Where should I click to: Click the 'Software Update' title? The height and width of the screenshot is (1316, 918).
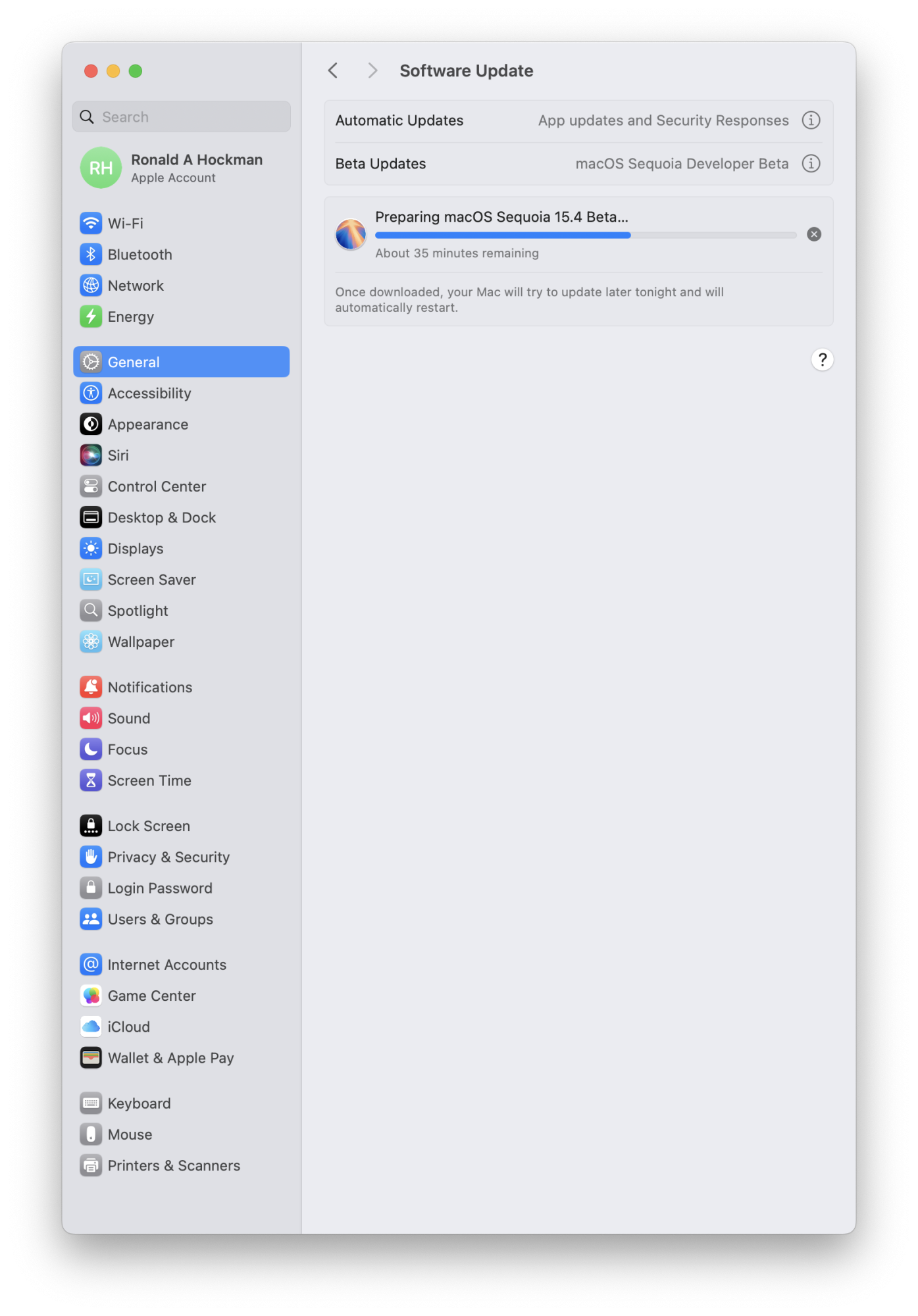click(467, 70)
